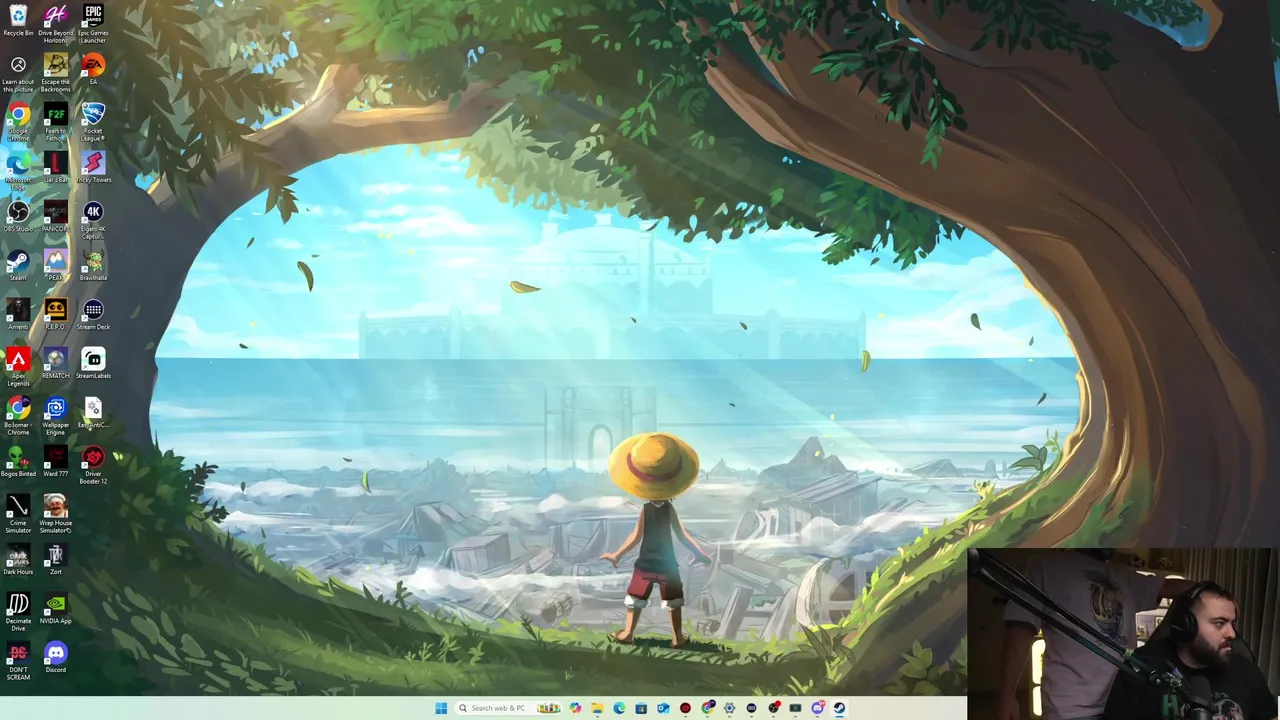Image resolution: width=1280 pixels, height=720 pixels.
Task: Open the EA app desktop shortcut
Action: pyautogui.click(x=93, y=69)
